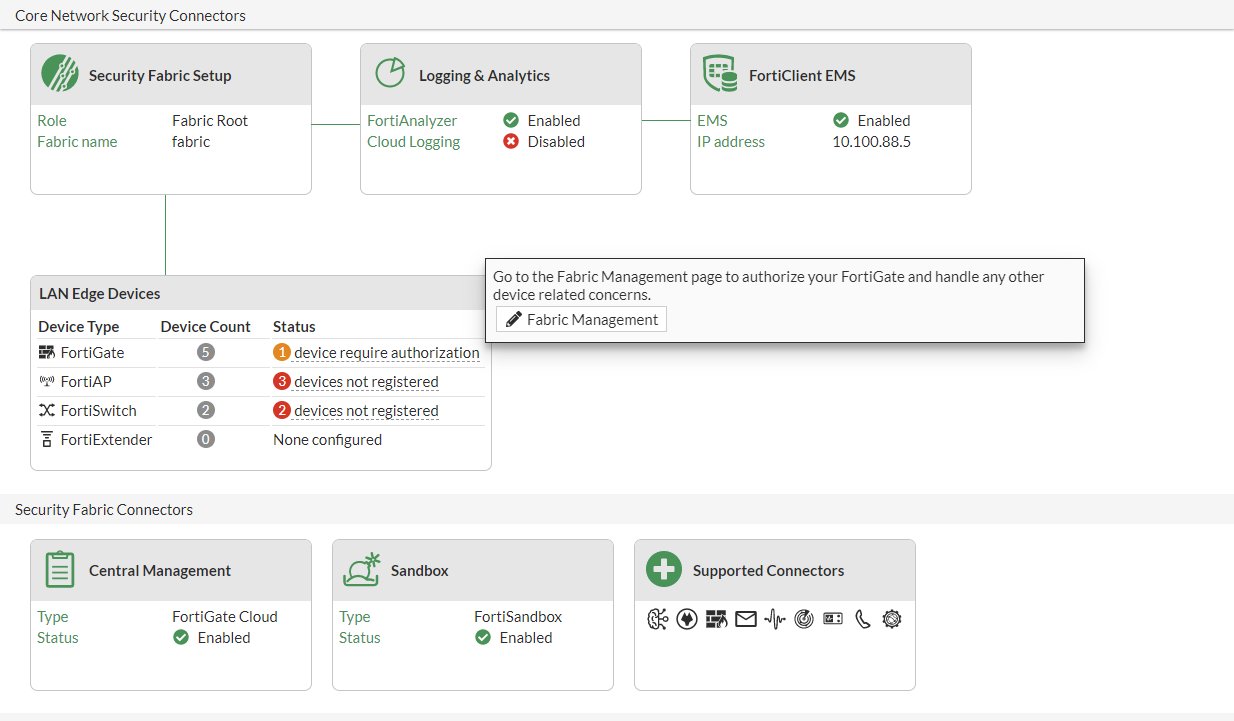Click the phone handset connector icon
This screenshot has height=721, width=1234.
(x=863, y=619)
